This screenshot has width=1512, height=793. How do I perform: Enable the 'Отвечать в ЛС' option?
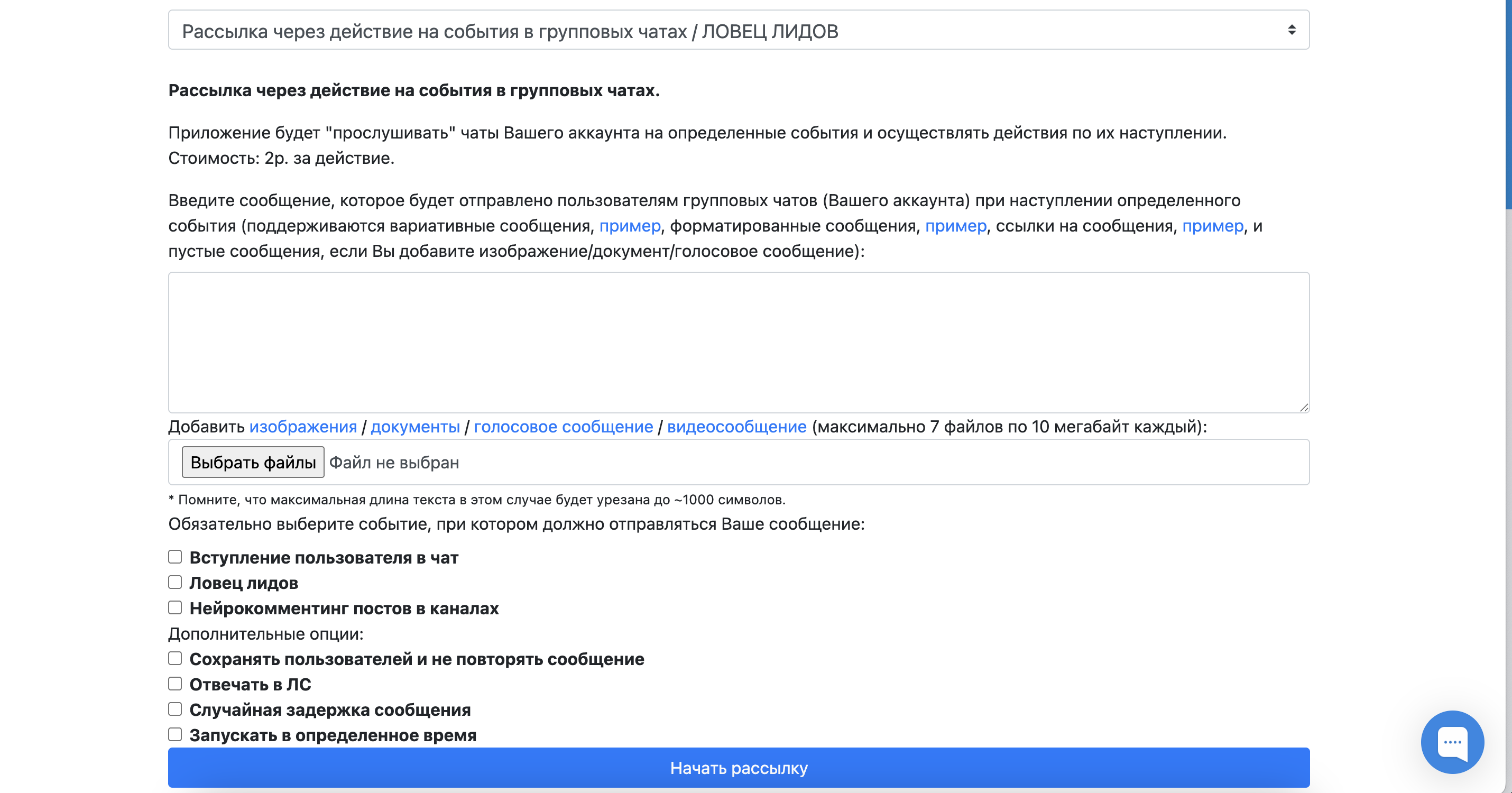click(174, 683)
